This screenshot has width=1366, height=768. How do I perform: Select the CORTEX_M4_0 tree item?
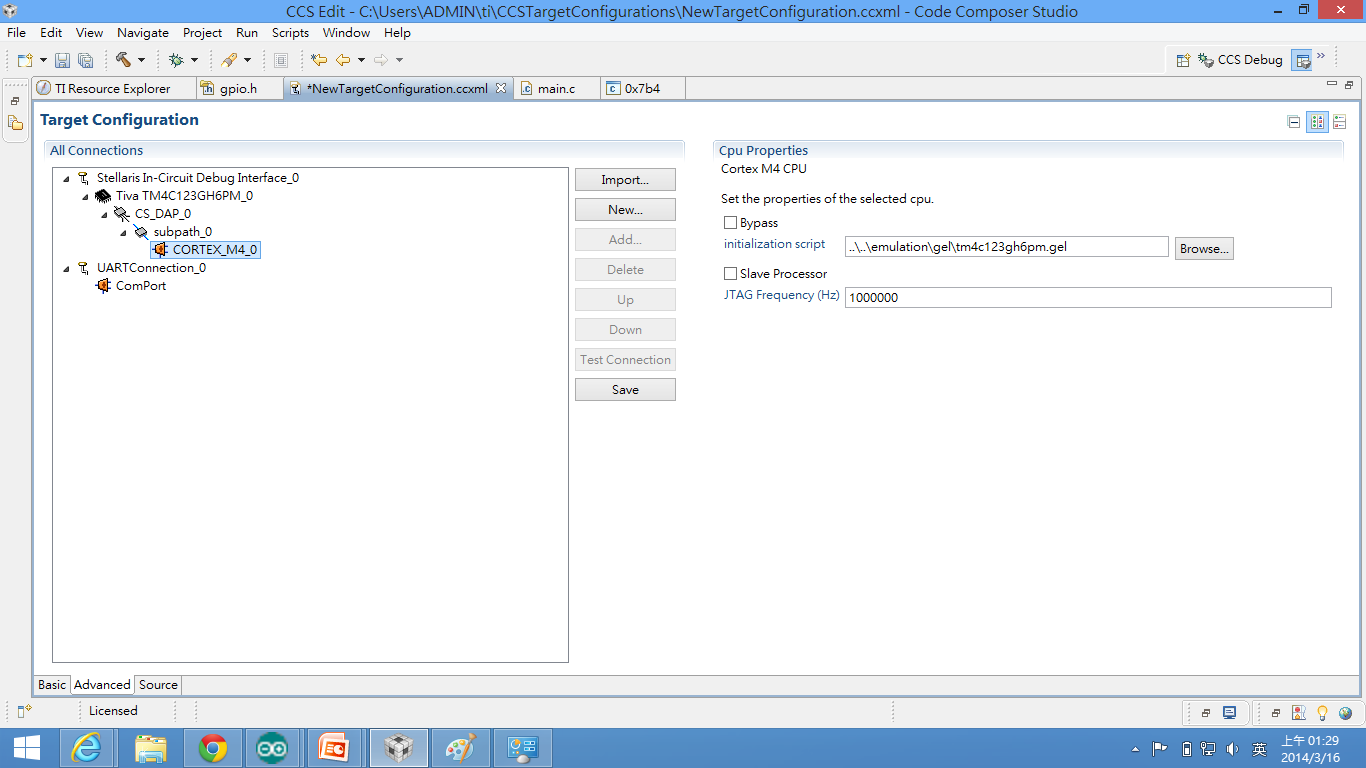(x=205, y=250)
